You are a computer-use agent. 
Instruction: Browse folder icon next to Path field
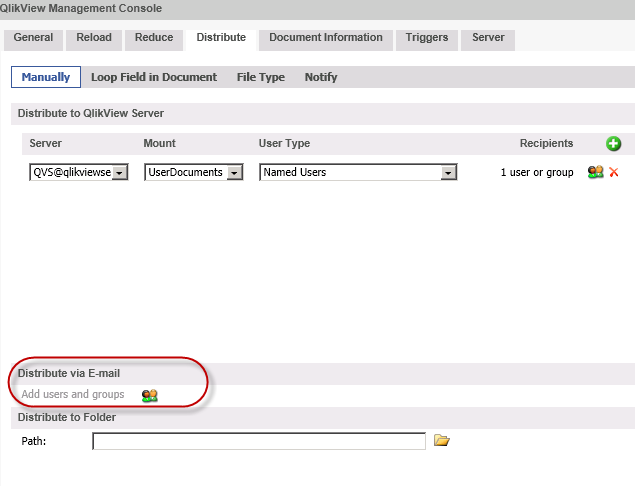tap(441, 440)
